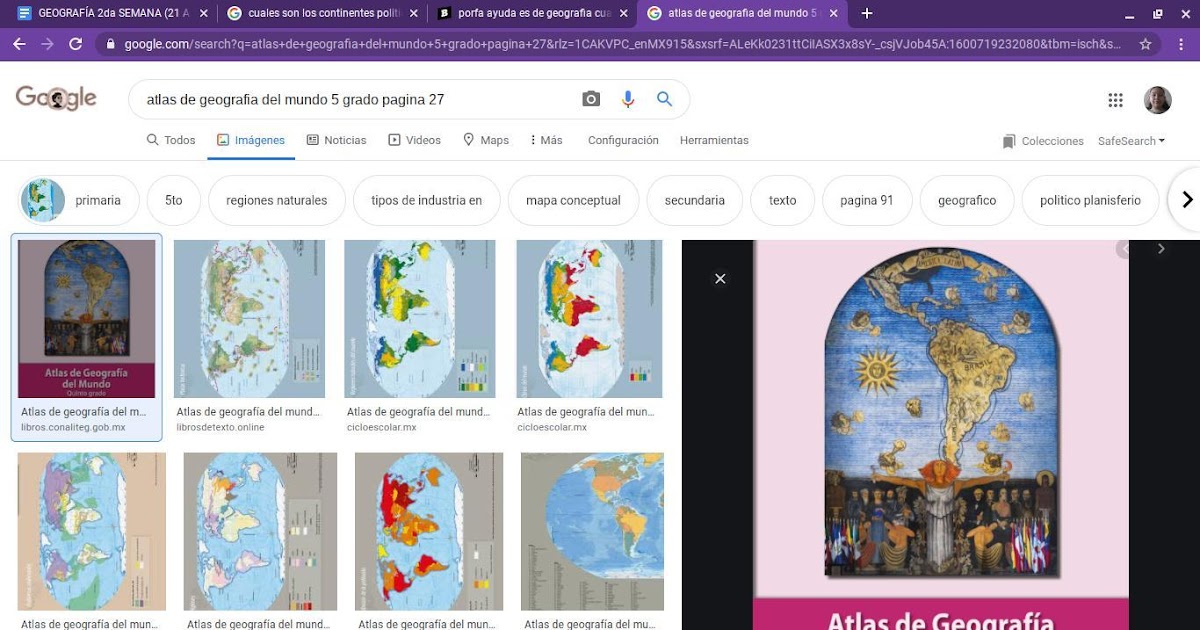The height and width of the screenshot is (630, 1200).
Task: Reload the current page
Action: pyautogui.click(x=75, y=44)
